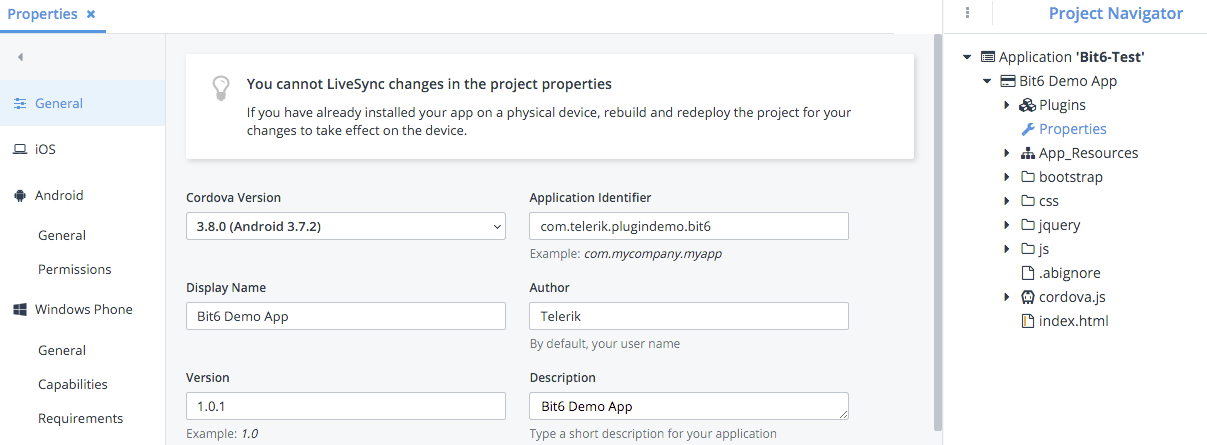Click the cordova.js robot icon
1207x445 pixels.
pos(1027,297)
